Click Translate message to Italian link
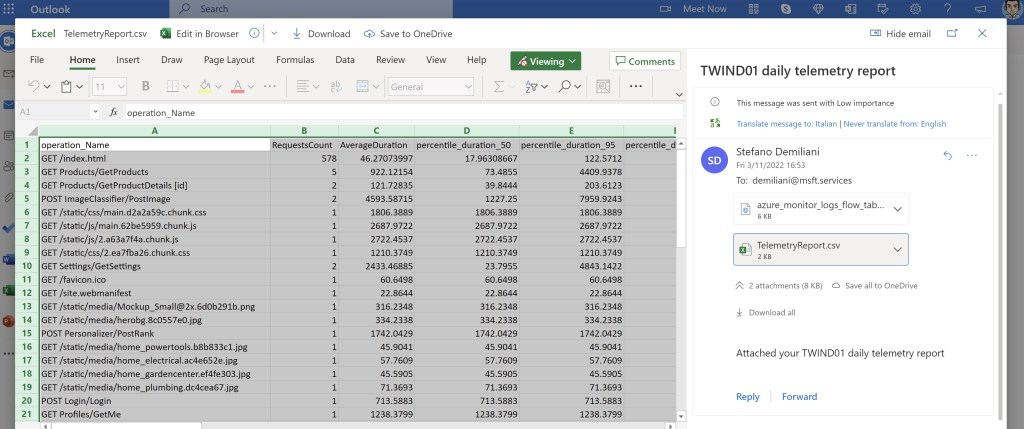 coord(786,124)
